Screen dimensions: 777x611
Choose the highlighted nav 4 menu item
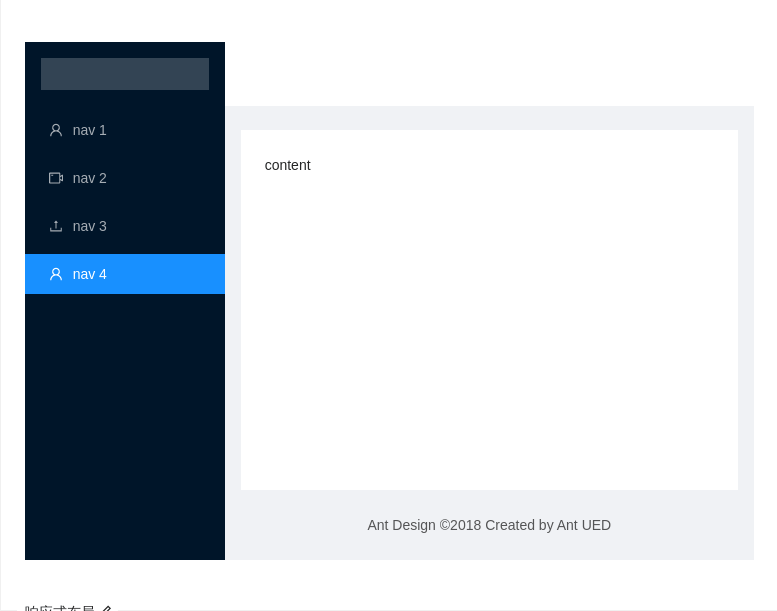tap(125, 274)
